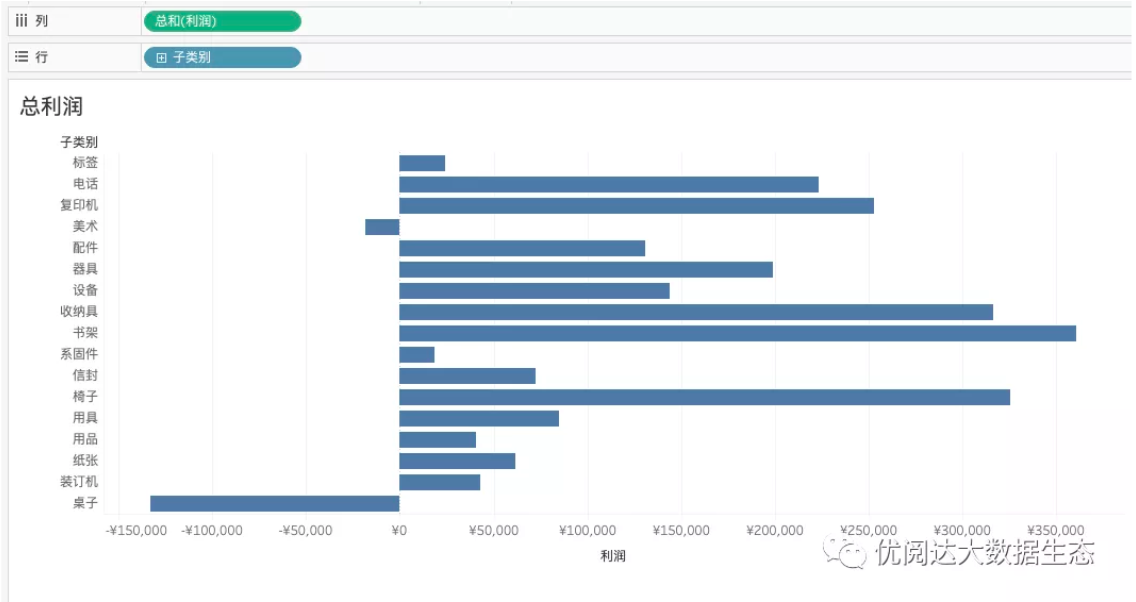Image resolution: width=1136 pixels, height=602 pixels.
Task: Click the 总利润 chart title
Action: pyautogui.click(x=51, y=107)
